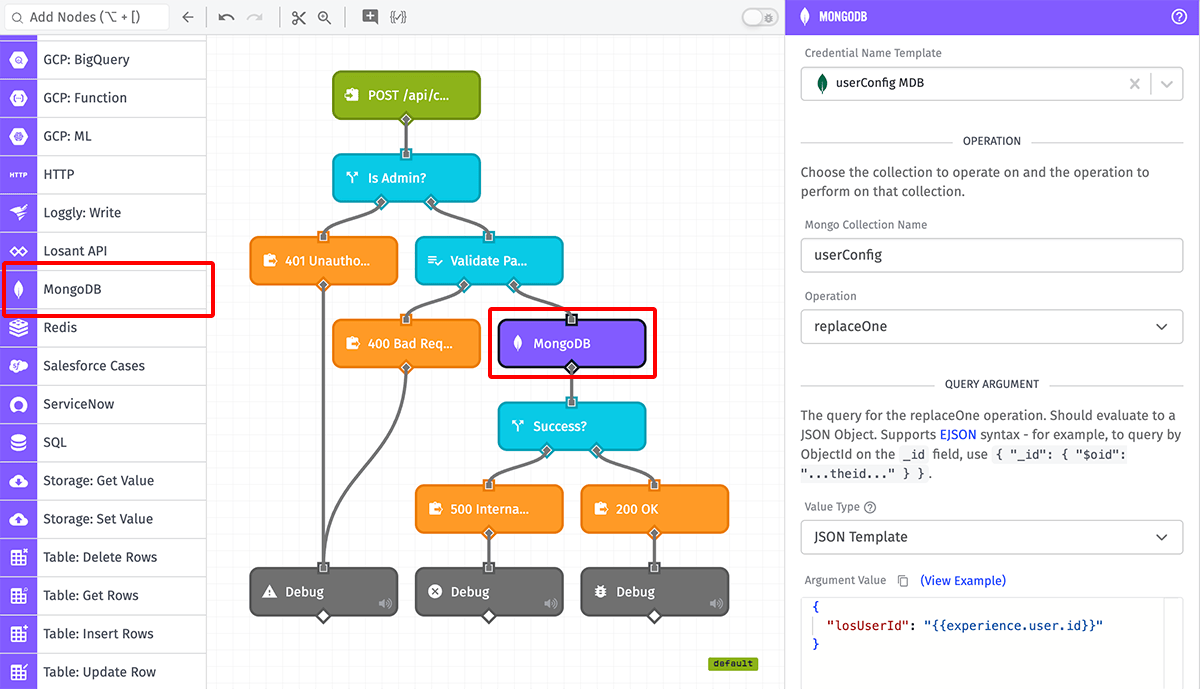Click the Table: Update Row icon
The width and height of the screenshot is (1200, 689).
click(x=18, y=672)
